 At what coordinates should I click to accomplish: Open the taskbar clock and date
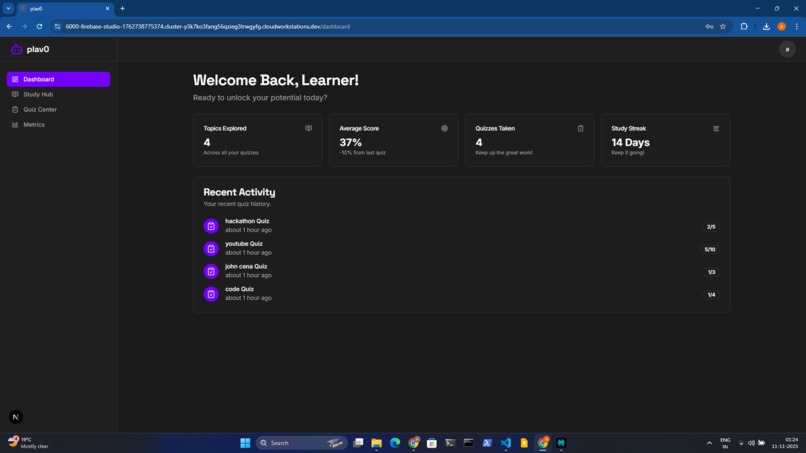coord(785,443)
